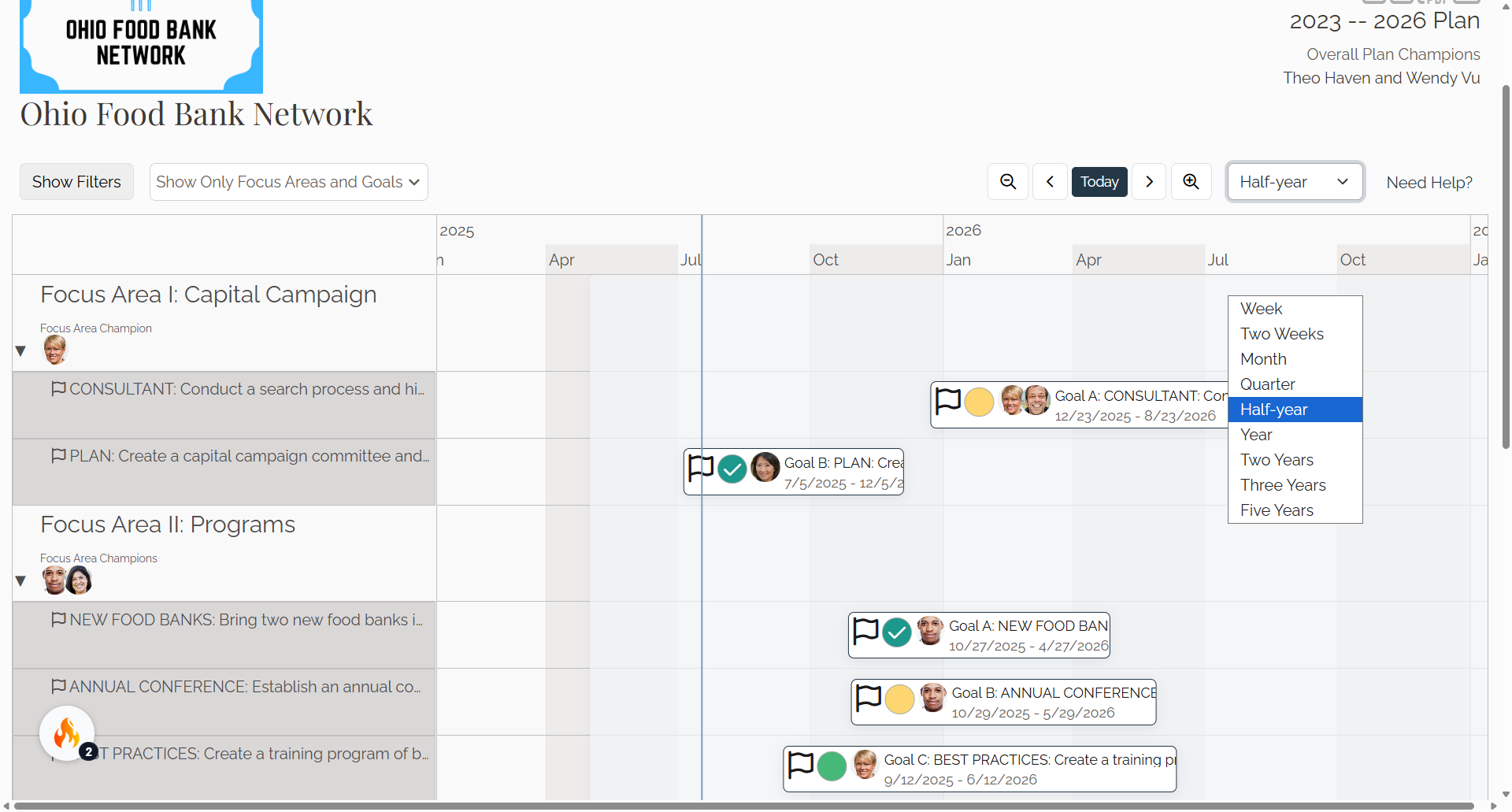
Task: Click the Focus Area II: Programs heading
Action: pyautogui.click(x=168, y=525)
